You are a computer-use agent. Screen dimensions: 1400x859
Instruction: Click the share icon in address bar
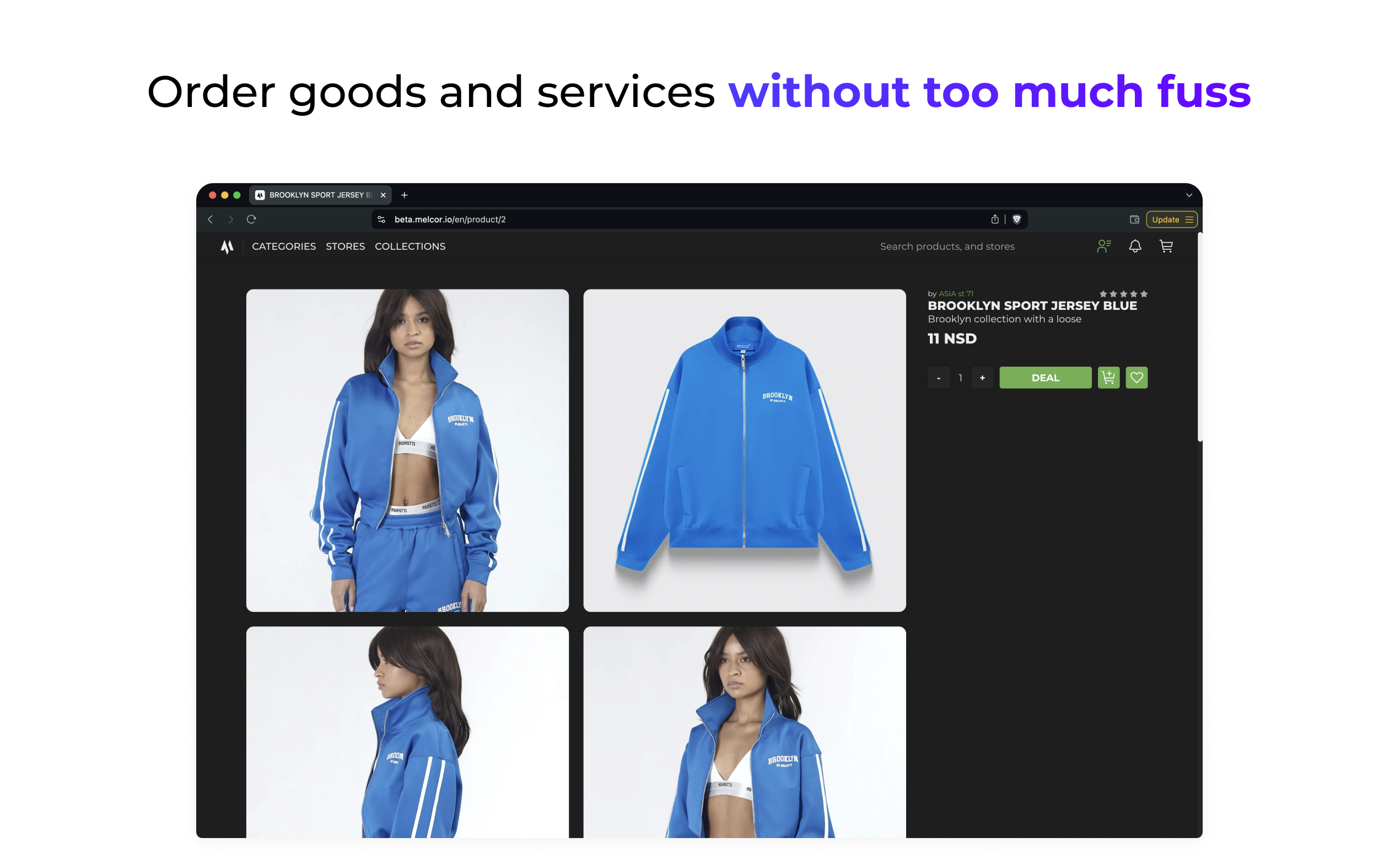coord(995,219)
